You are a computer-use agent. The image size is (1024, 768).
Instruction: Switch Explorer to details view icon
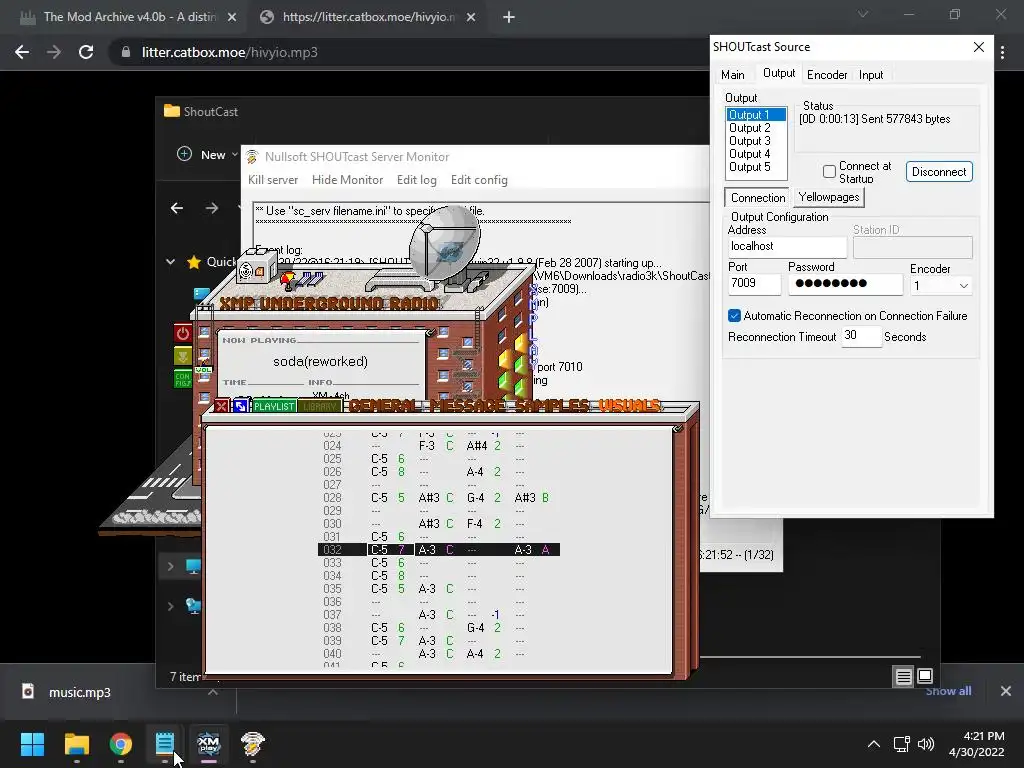(x=903, y=677)
